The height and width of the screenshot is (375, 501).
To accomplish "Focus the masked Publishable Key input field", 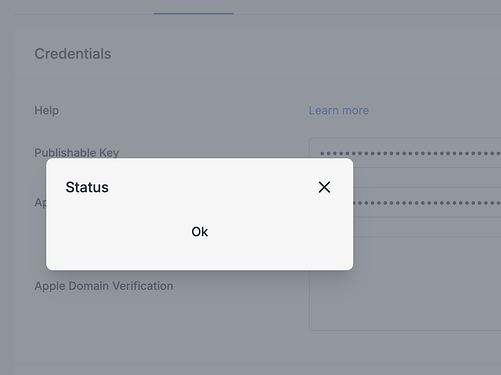I will click(405, 153).
